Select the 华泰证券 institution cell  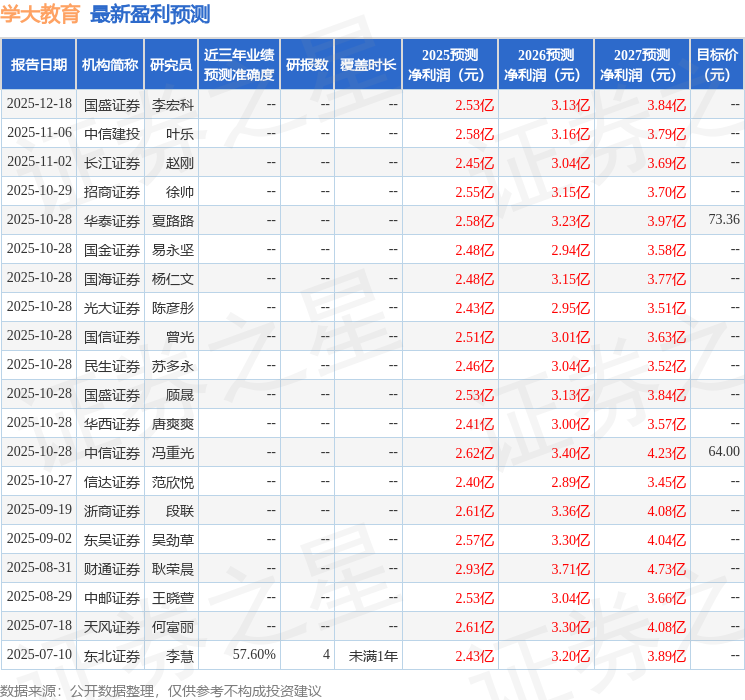point(112,221)
